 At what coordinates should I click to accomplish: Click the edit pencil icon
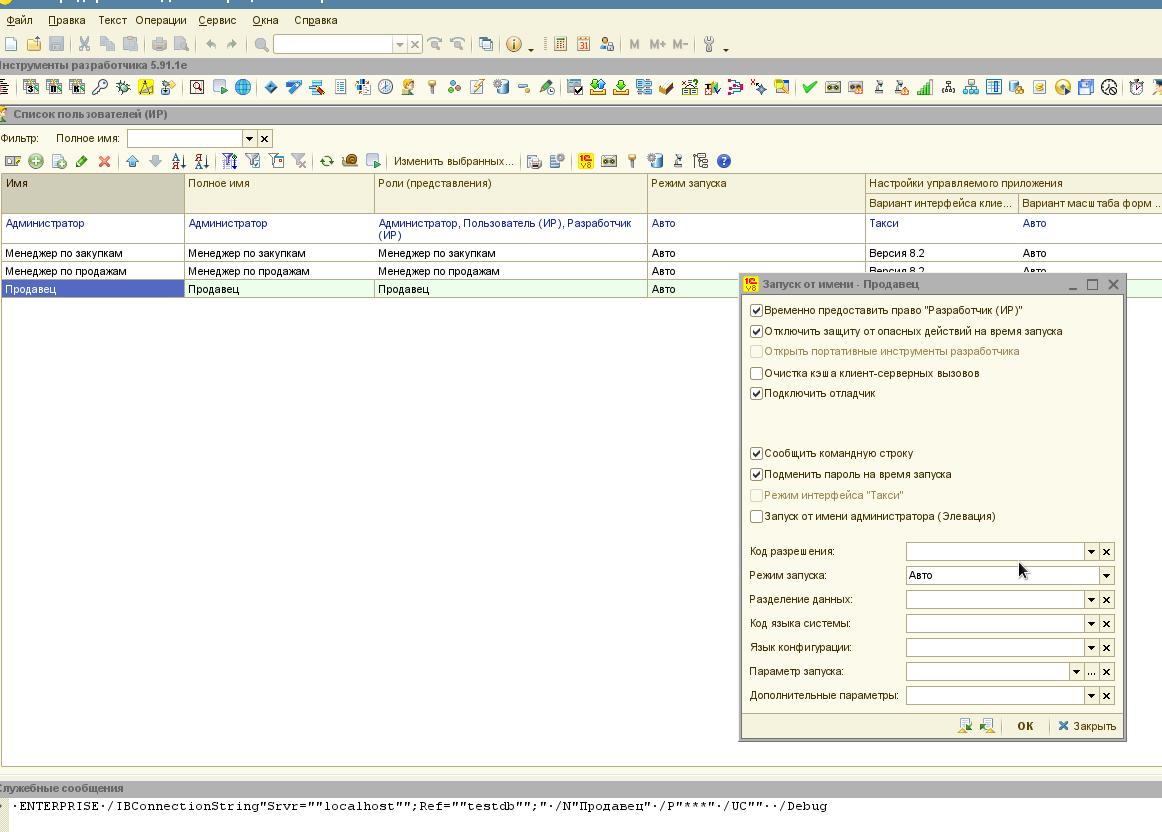click(x=82, y=161)
